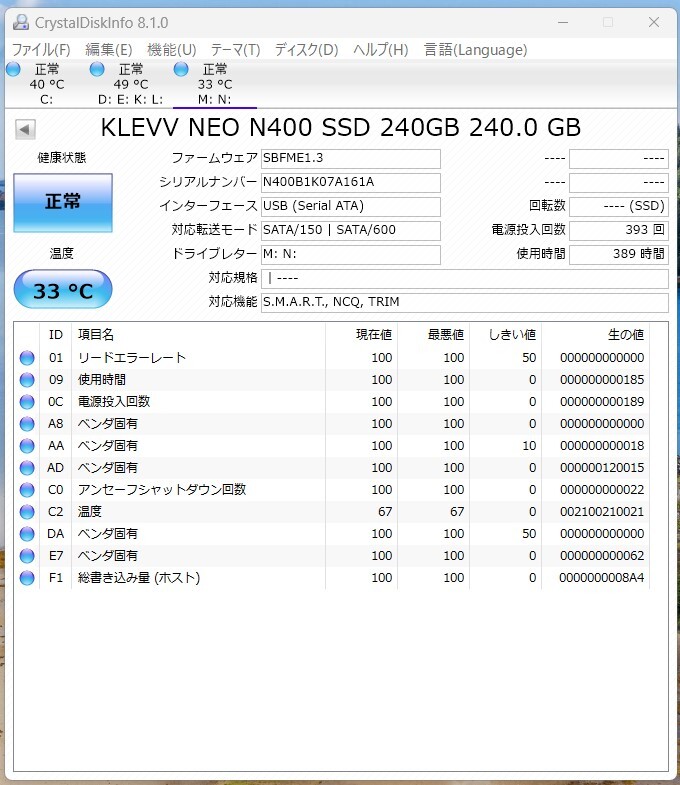680x785 pixels.
Task: Click status icon of E7 row
Action: [27, 556]
